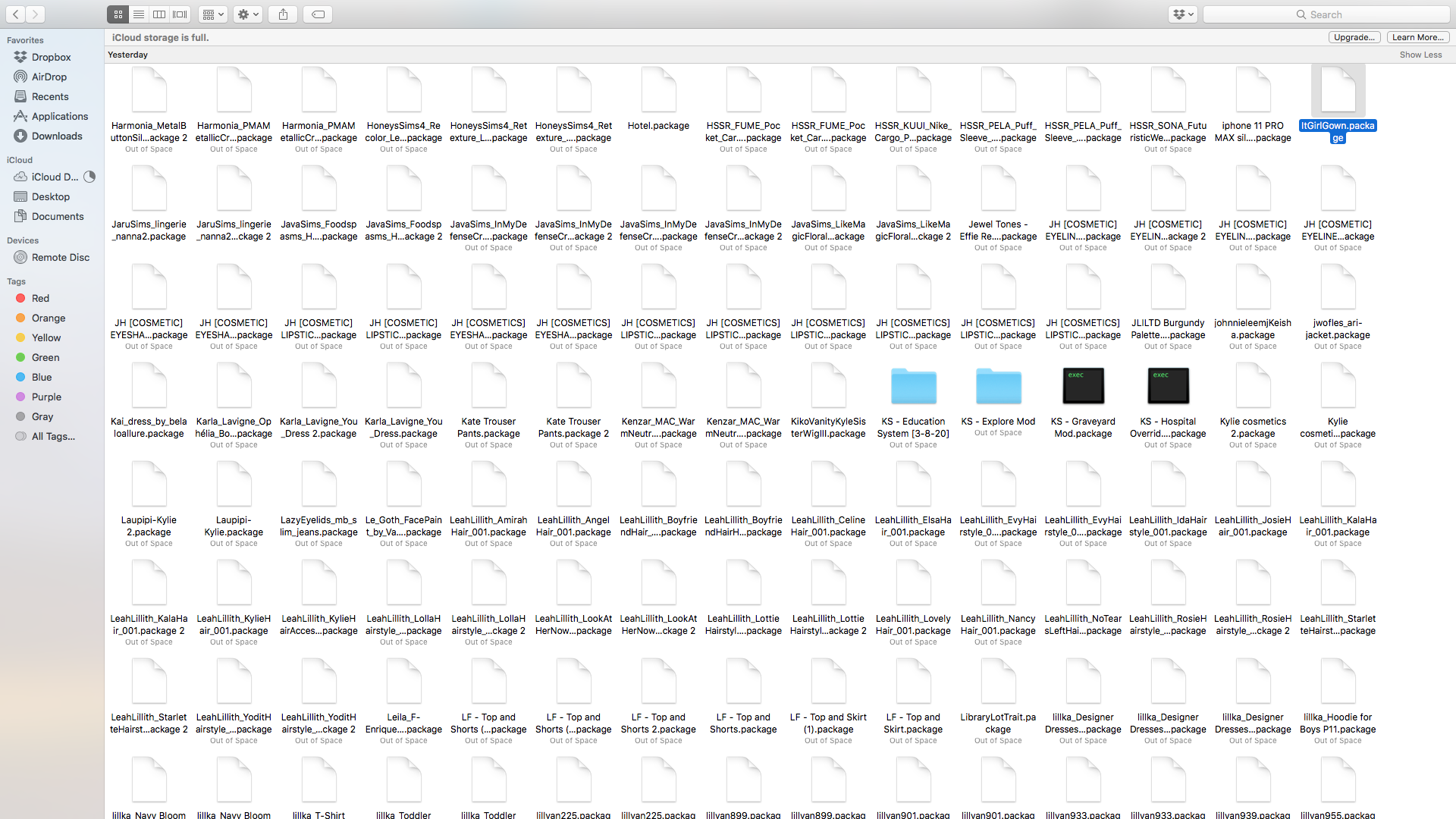Select Recents in the sidebar
The image size is (1456, 819).
click(x=50, y=96)
